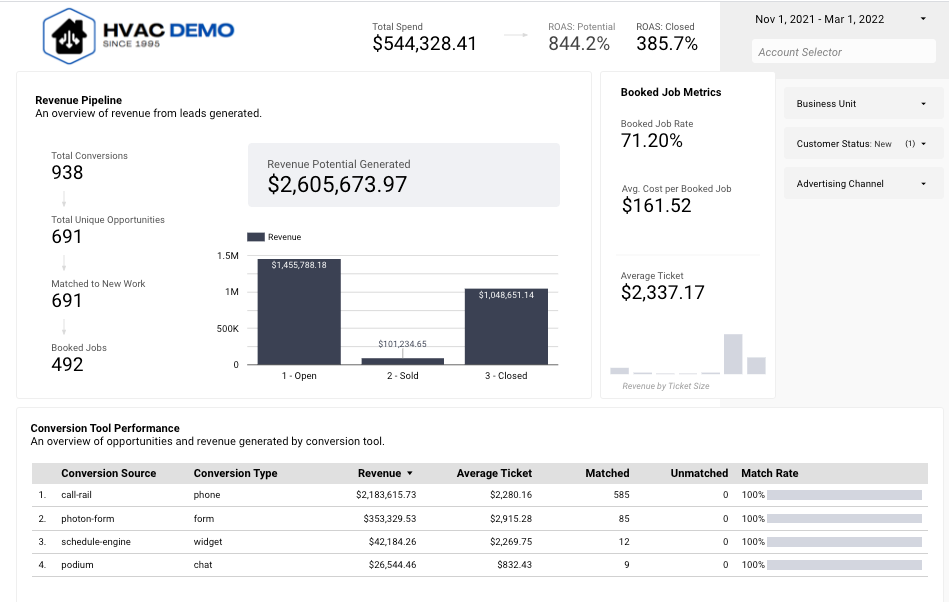This screenshot has height=602, width=949.
Task: Click the ROAS: Potential value 844.2%
Action: tap(579, 44)
